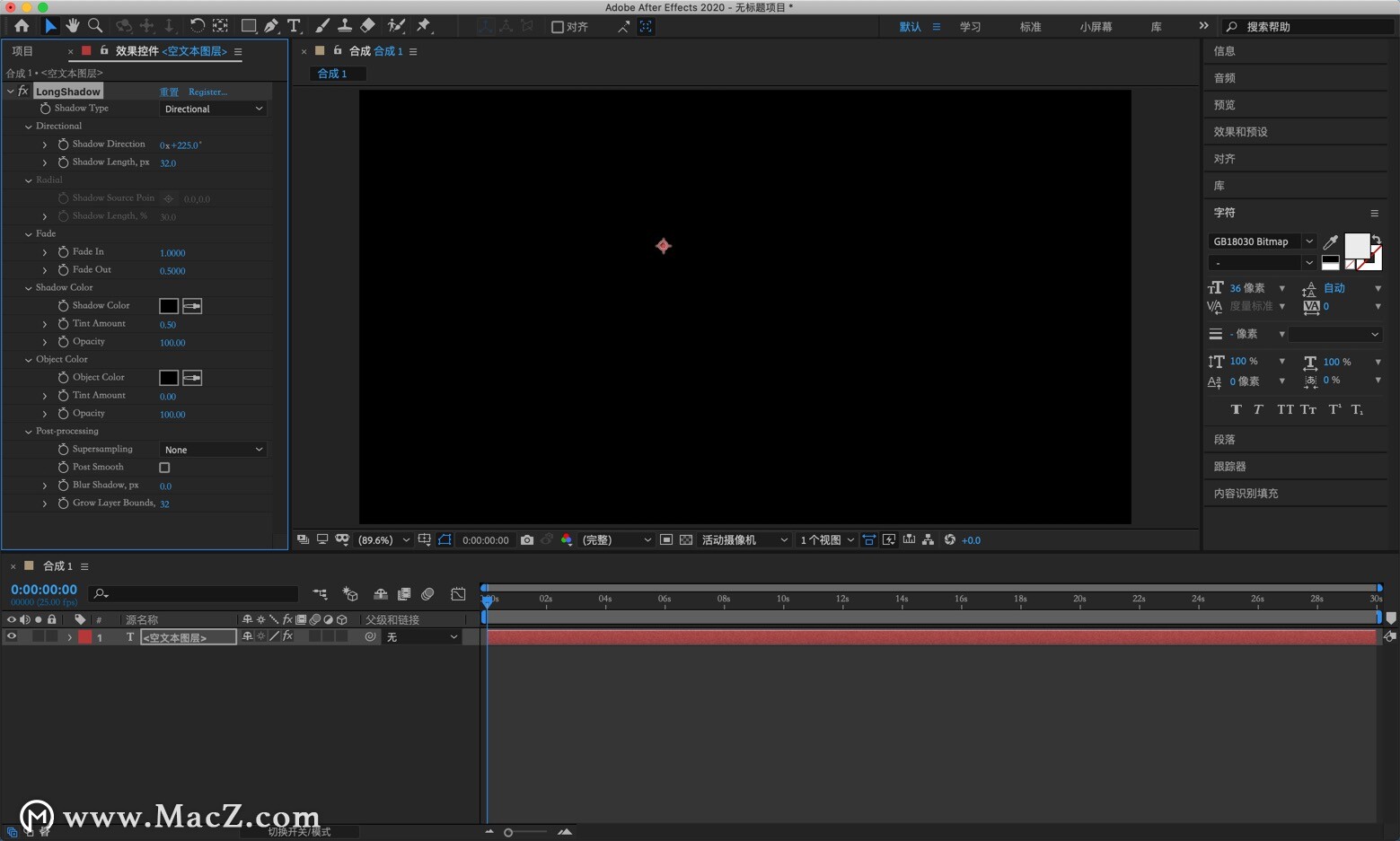This screenshot has height=841, width=1400.
Task: Open resolution (完整) dropdown
Action: (616, 539)
